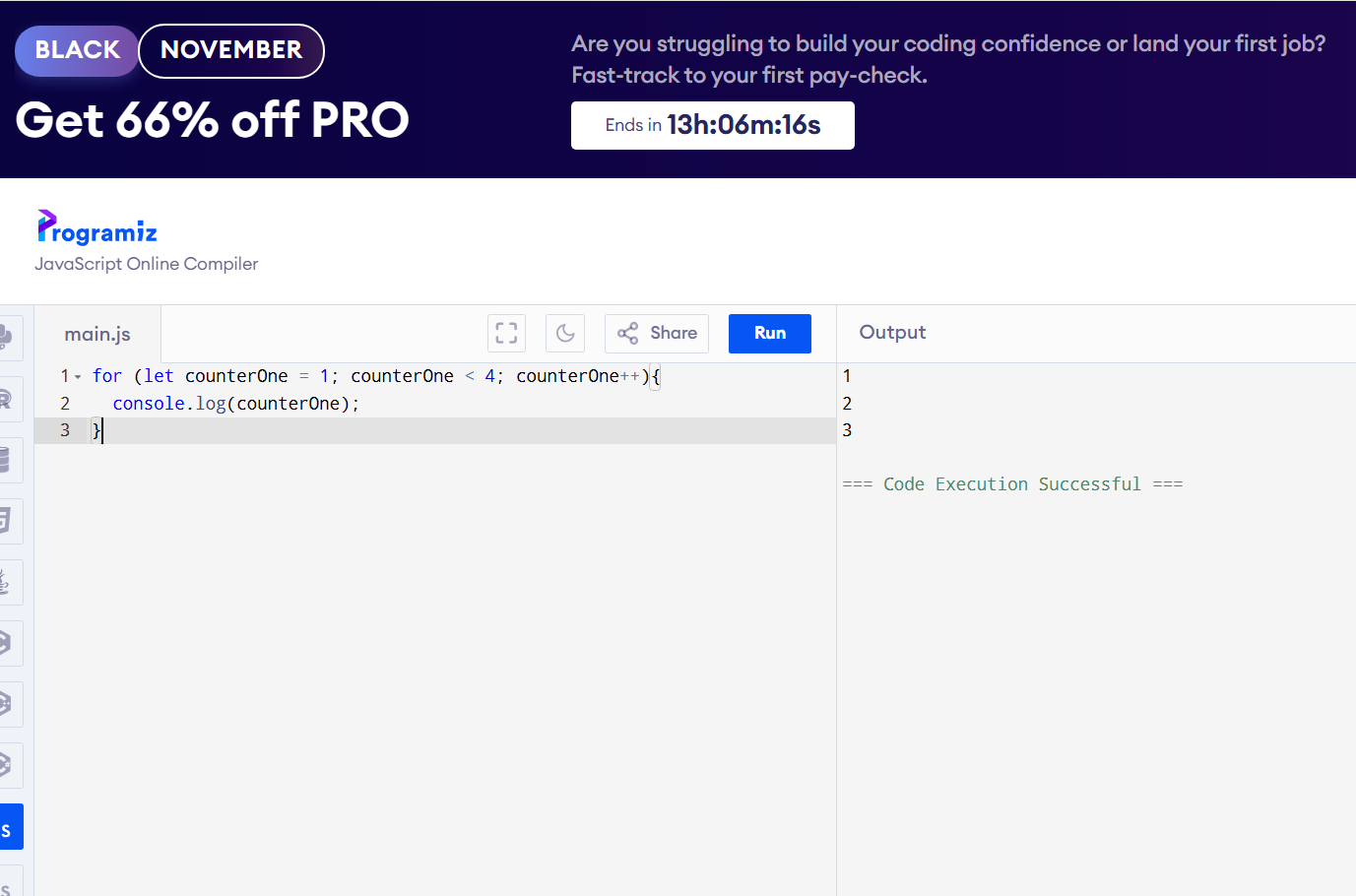Click the sale countdown timer button

[712, 126]
